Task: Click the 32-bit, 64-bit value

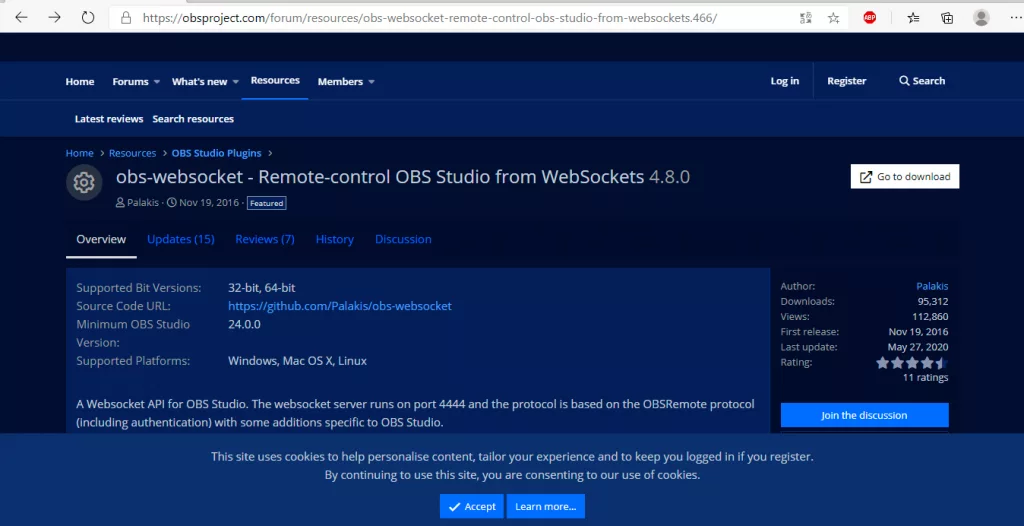Action: click(262, 288)
